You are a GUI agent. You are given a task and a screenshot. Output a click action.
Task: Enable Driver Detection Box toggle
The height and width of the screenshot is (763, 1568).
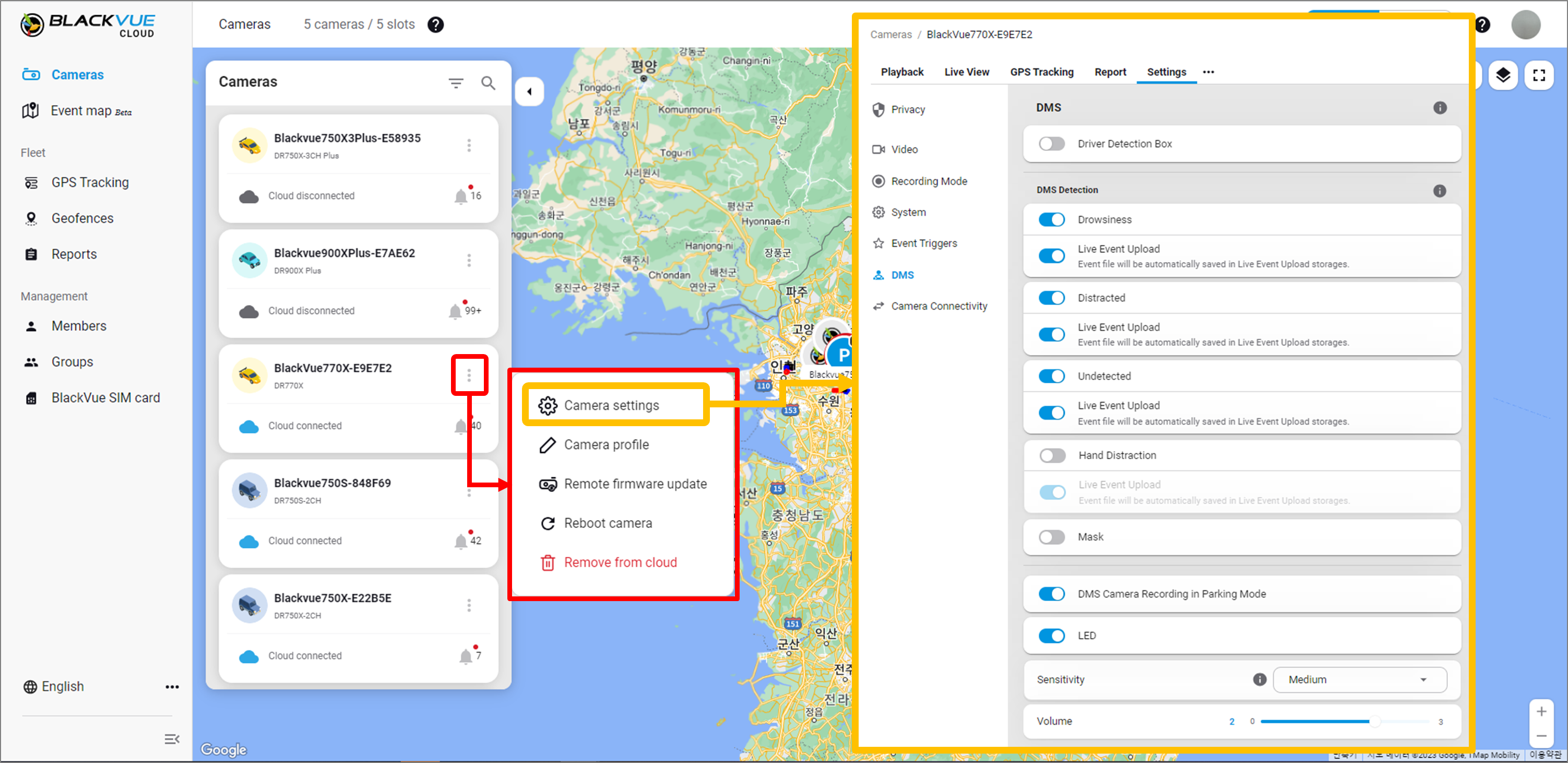(1051, 144)
